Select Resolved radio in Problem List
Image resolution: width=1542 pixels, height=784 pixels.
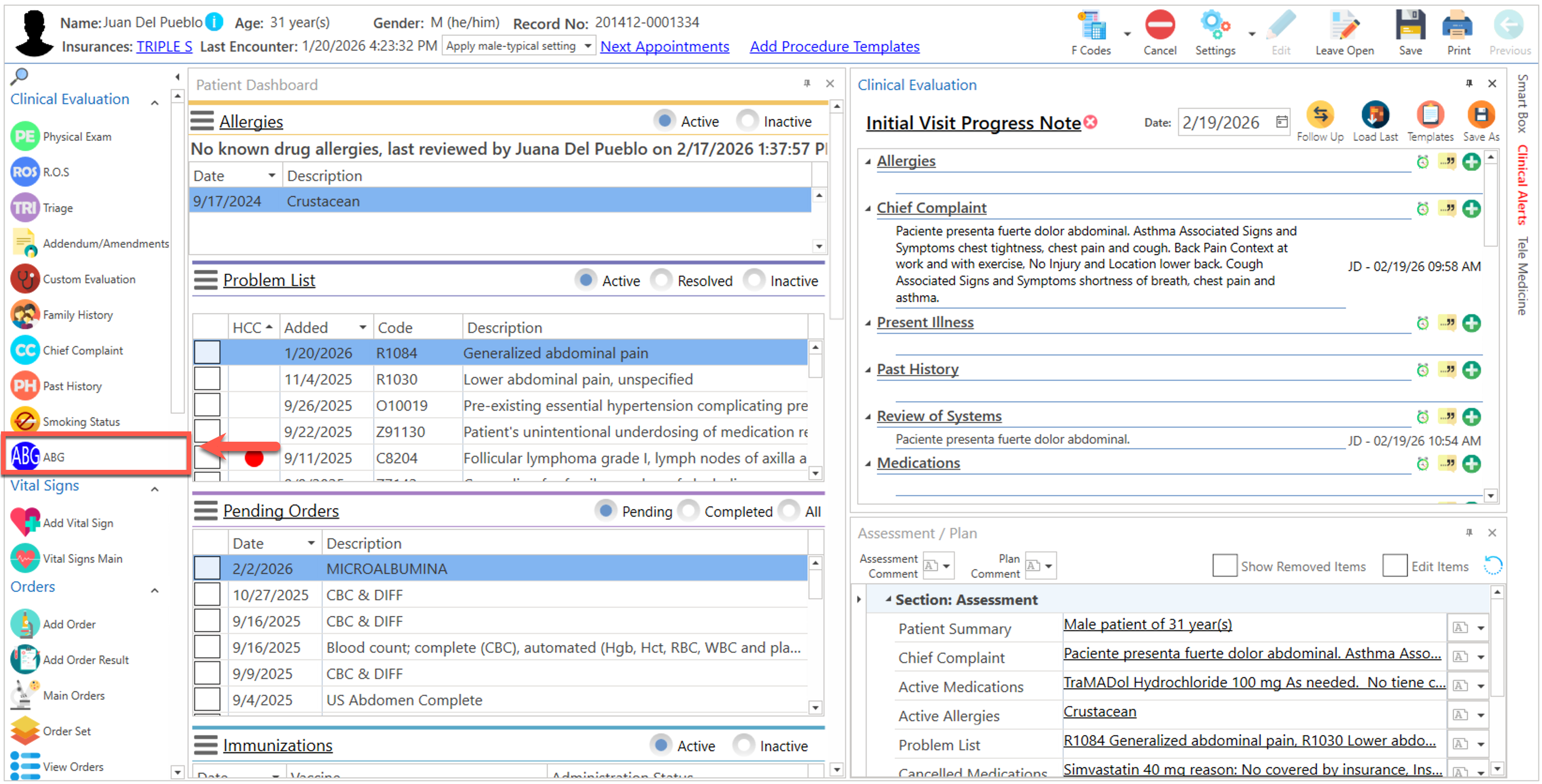click(x=661, y=280)
